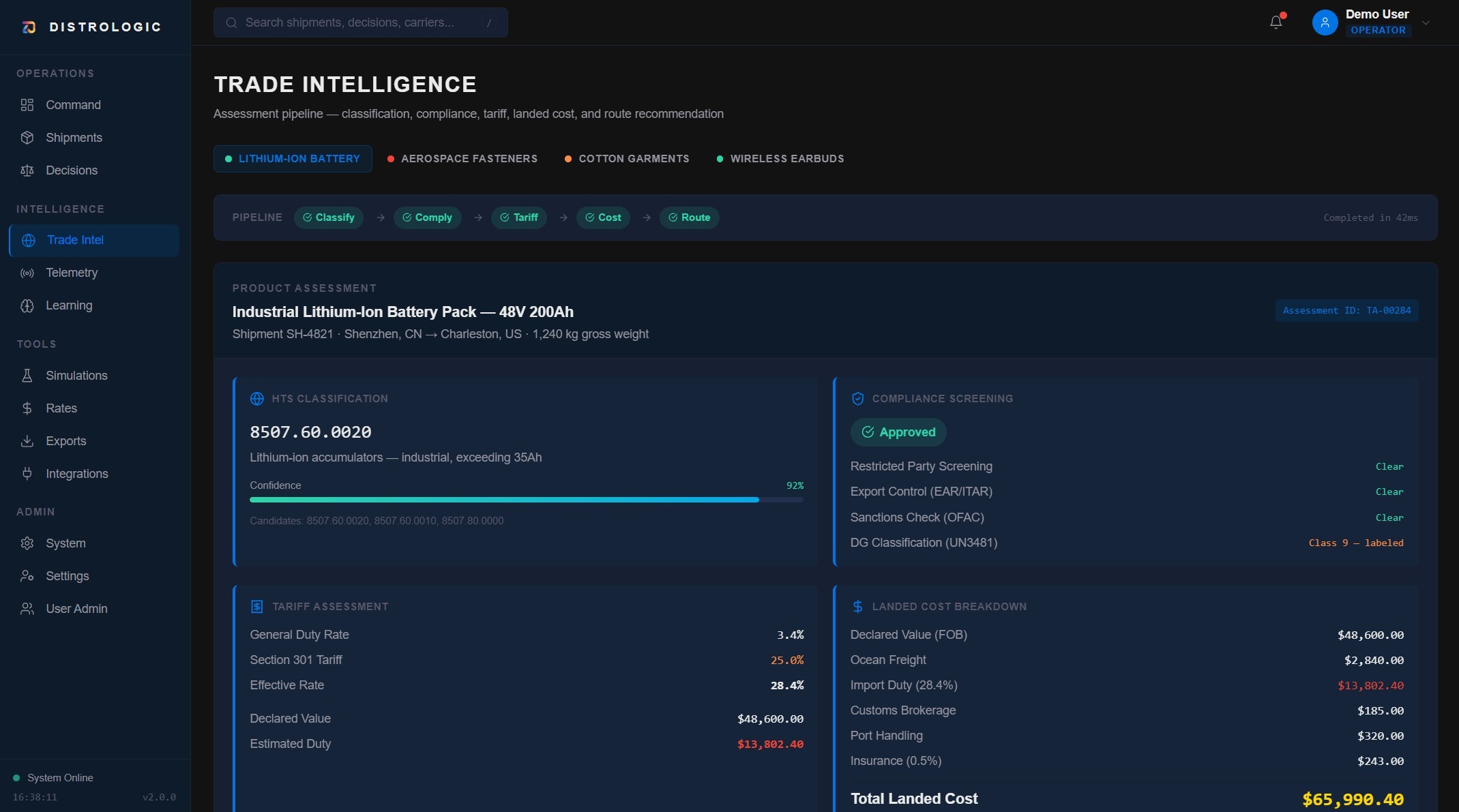Open Shipments in the sidebar
The width and height of the screenshot is (1459, 812).
click(x=94, y=138)
